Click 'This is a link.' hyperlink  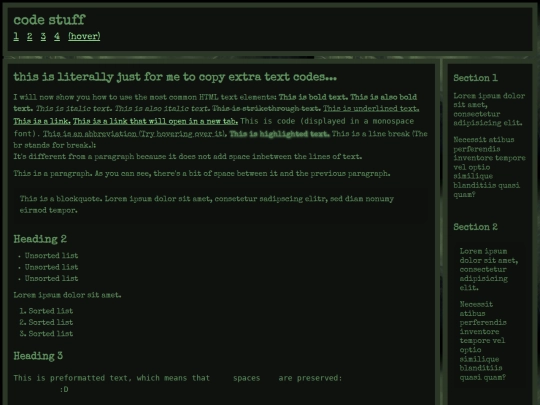42,121
